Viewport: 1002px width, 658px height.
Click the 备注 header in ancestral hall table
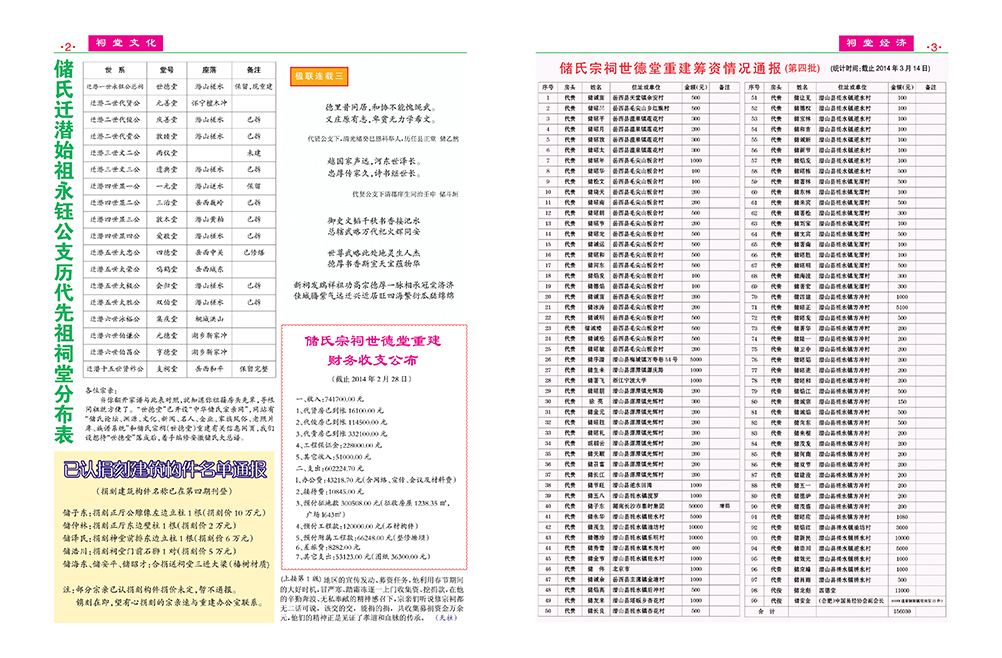[x=254, y=70]
